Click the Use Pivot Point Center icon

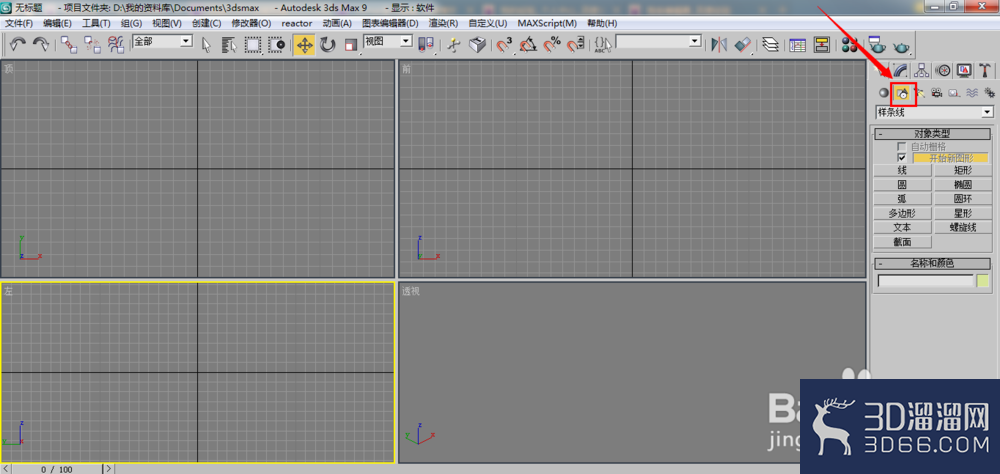[425, 45]
